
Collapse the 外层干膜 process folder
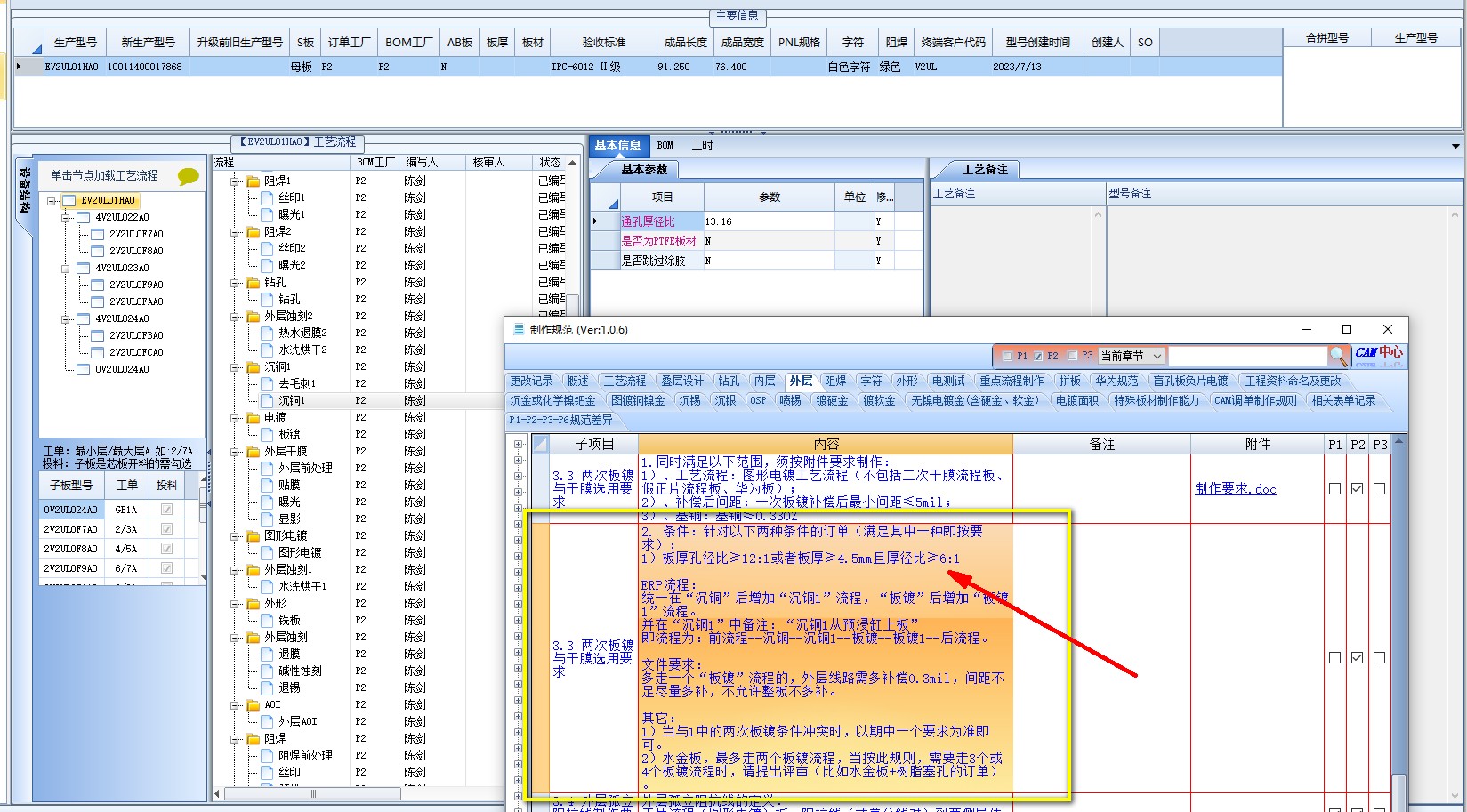tap(235, 452)
